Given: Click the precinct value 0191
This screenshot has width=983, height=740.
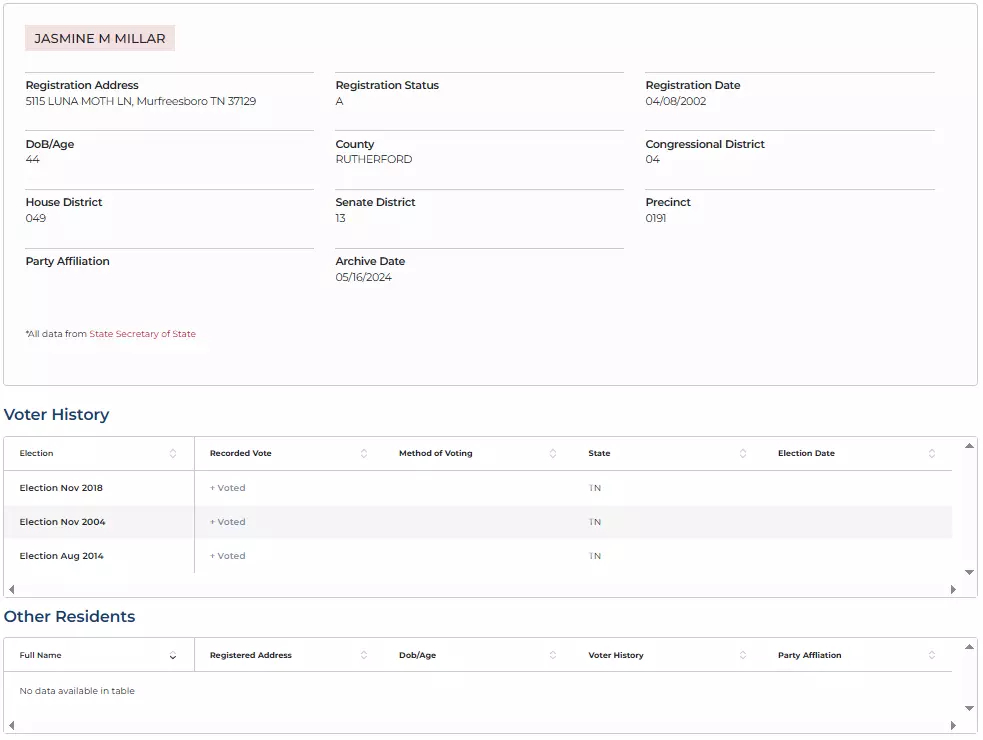Looking at the screenshot, I should click(656, 218).
